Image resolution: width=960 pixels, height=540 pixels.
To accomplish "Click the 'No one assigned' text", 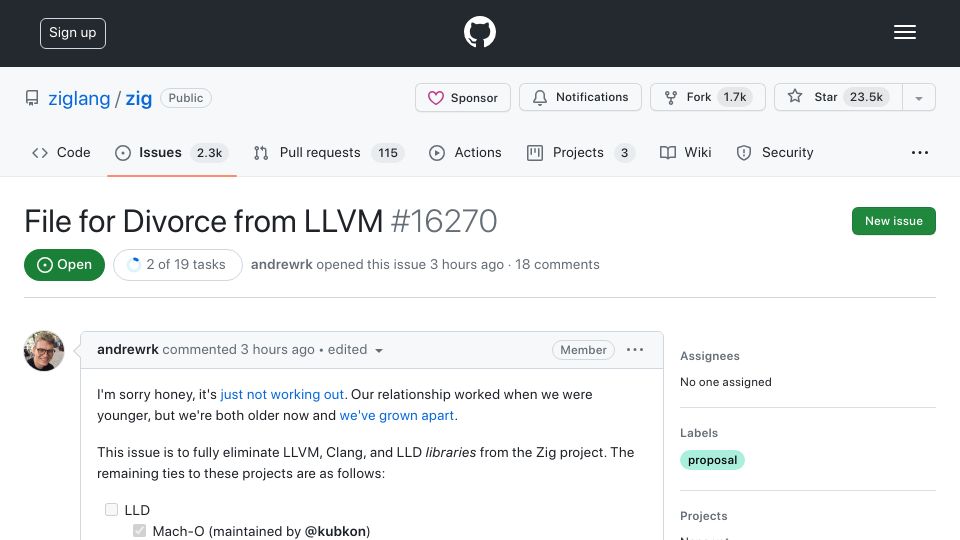I will point(726,382).
